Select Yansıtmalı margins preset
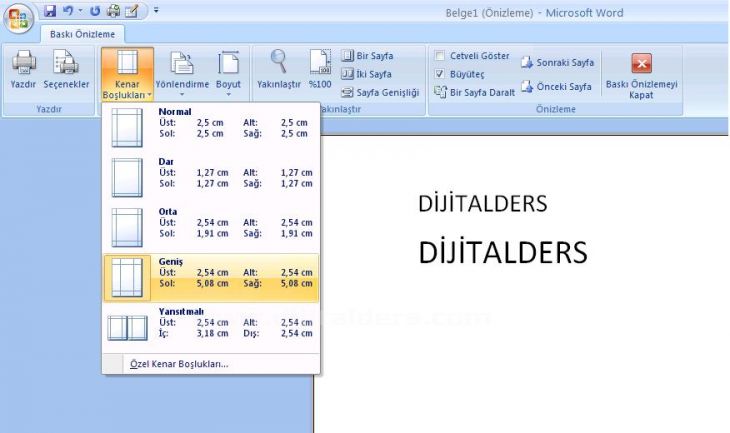This screenshot has width=730, height=433. click(211, 327)
